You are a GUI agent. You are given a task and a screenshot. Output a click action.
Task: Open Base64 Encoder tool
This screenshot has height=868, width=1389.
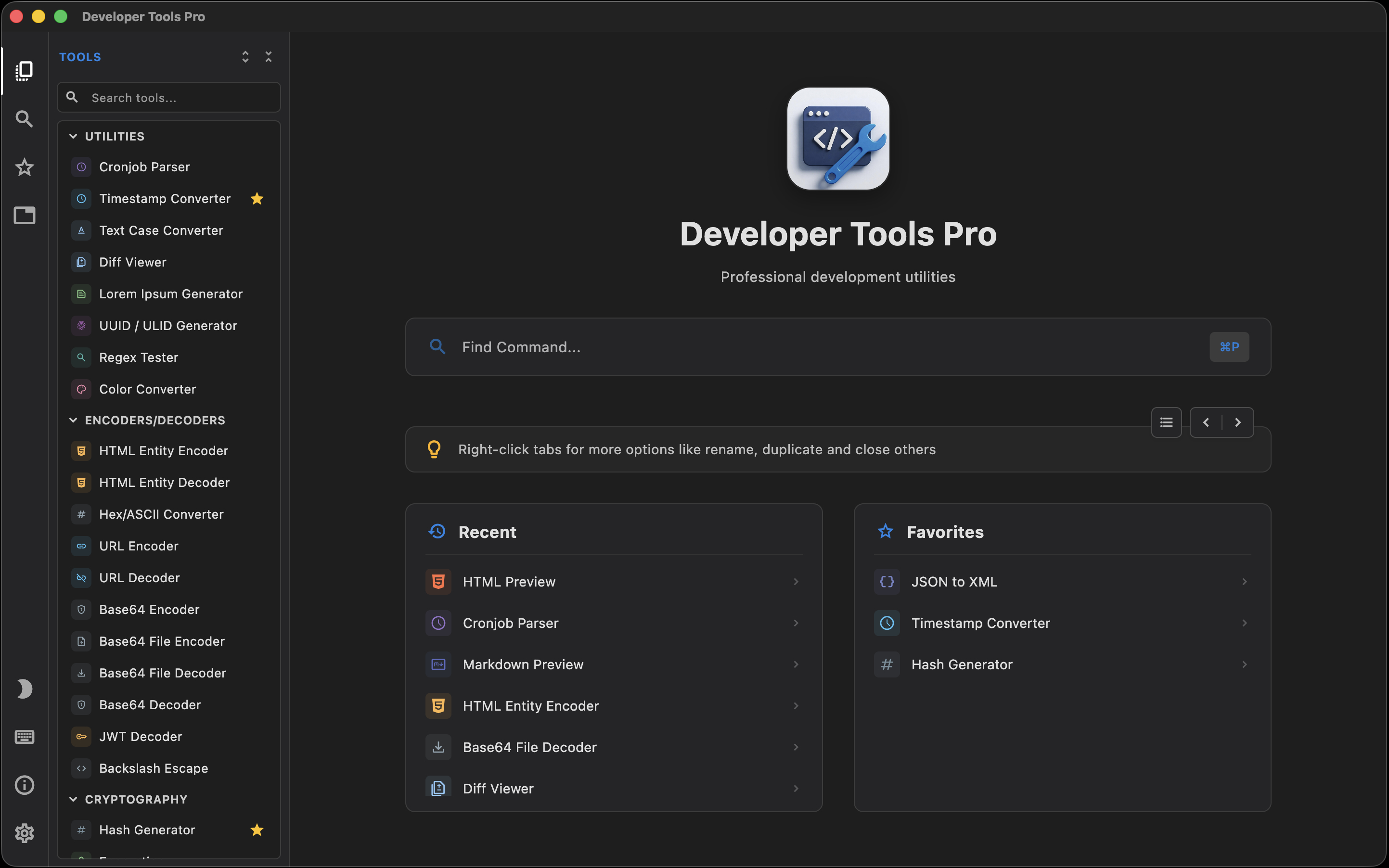(169, 610)
